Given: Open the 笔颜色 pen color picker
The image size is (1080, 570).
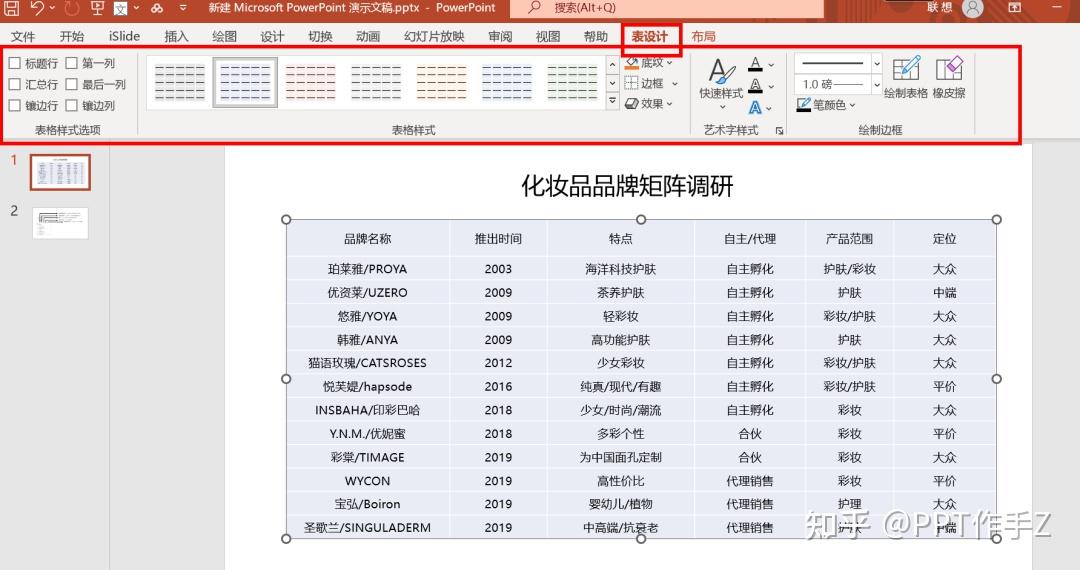Looking at the screenshot, I should point(827,105).
